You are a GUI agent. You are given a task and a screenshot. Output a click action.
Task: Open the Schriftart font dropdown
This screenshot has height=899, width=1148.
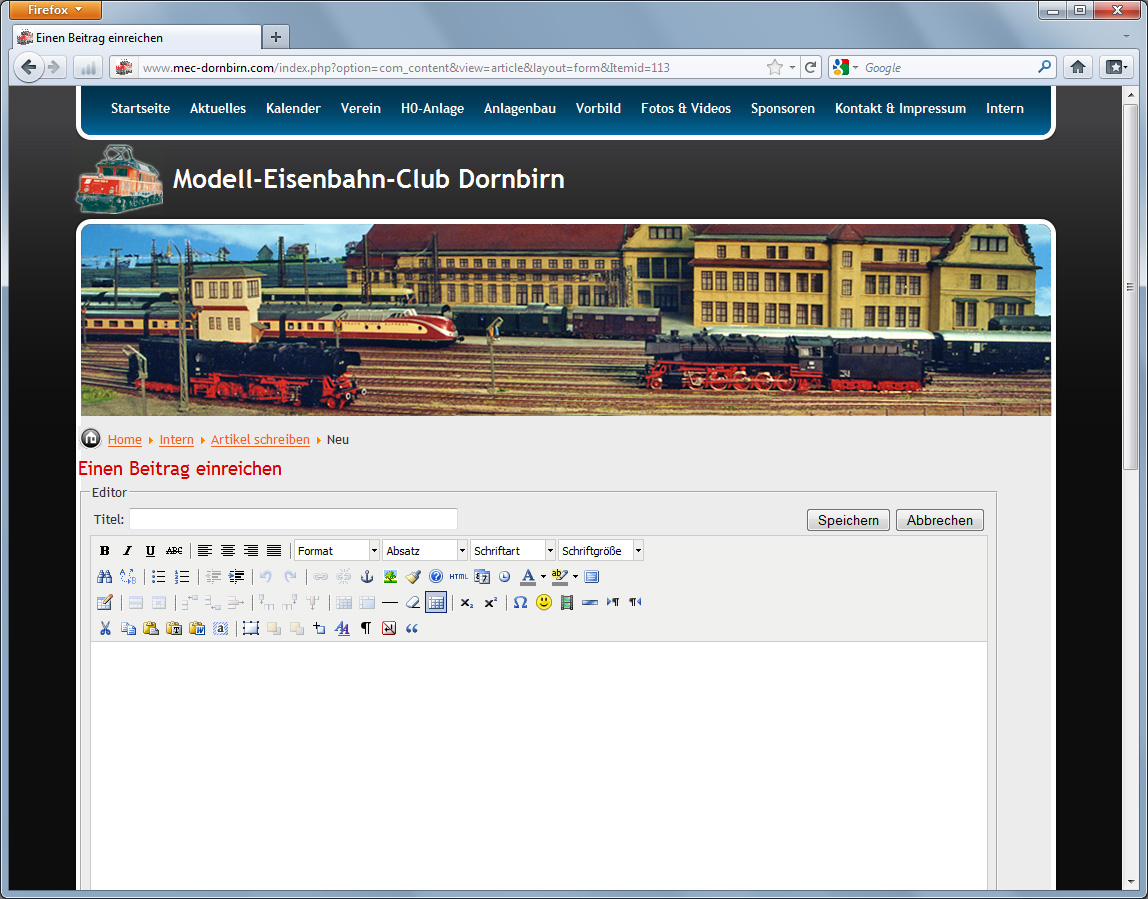pos(512,551)
